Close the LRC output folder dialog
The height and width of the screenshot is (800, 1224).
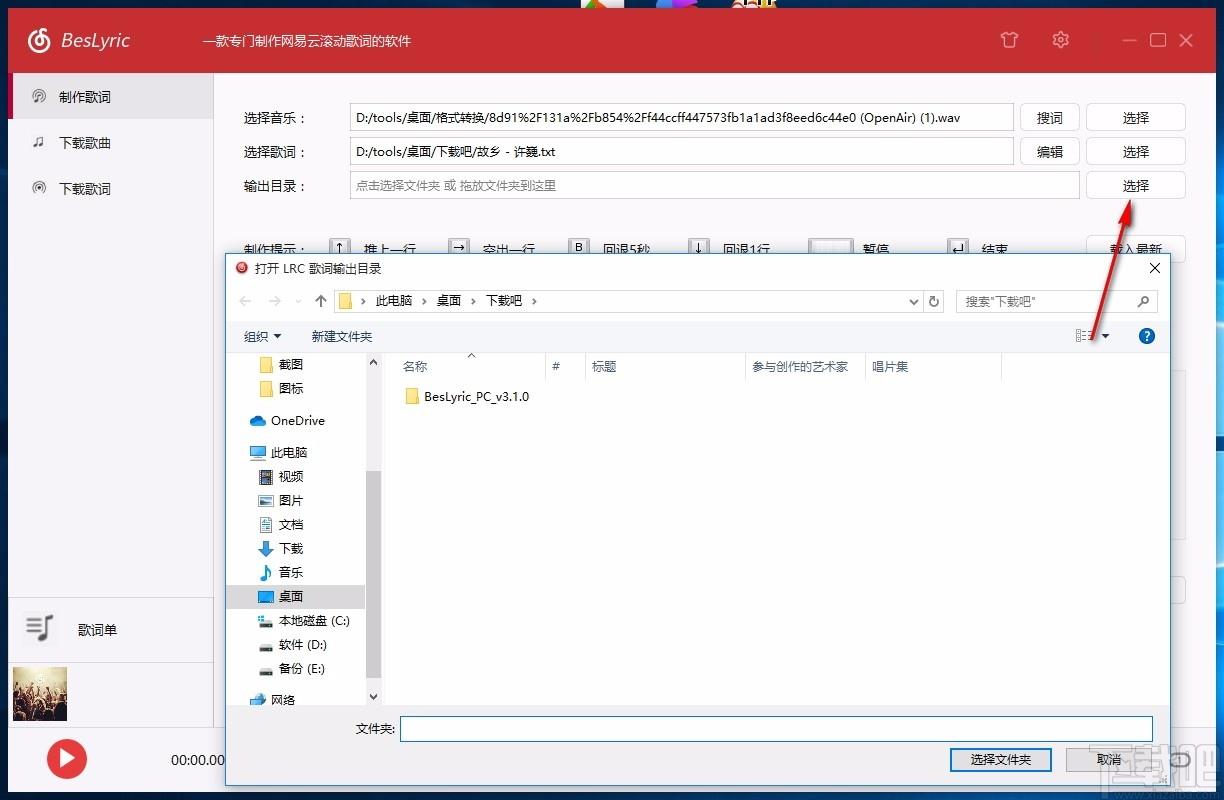click(1155, 268)
